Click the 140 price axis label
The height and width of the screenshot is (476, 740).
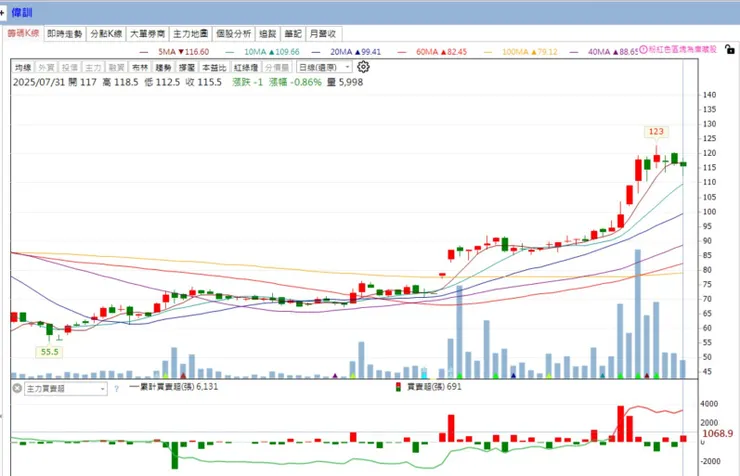click(x=709, y=95)
